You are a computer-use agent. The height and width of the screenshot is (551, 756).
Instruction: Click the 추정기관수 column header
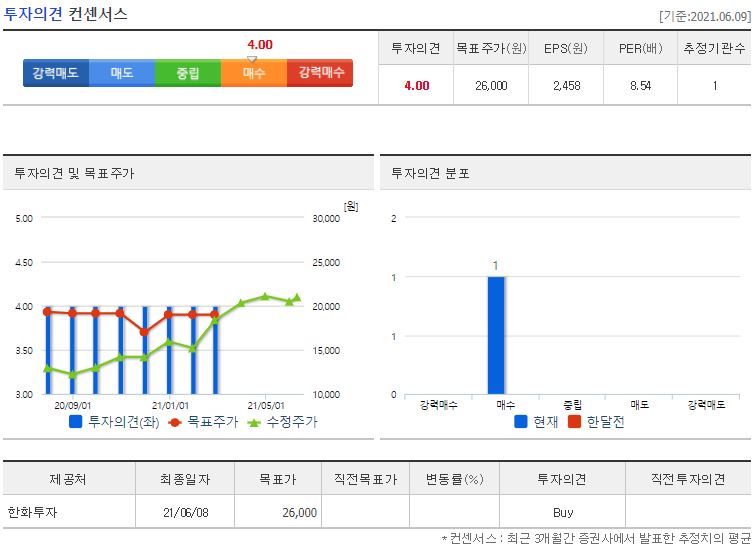pos(715,48)
